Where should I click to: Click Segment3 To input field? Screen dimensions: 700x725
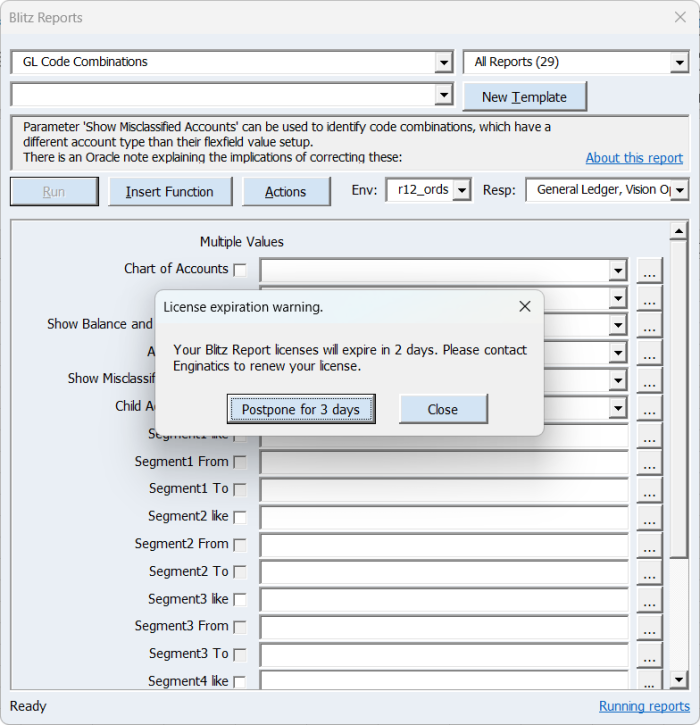click(444, 656)
